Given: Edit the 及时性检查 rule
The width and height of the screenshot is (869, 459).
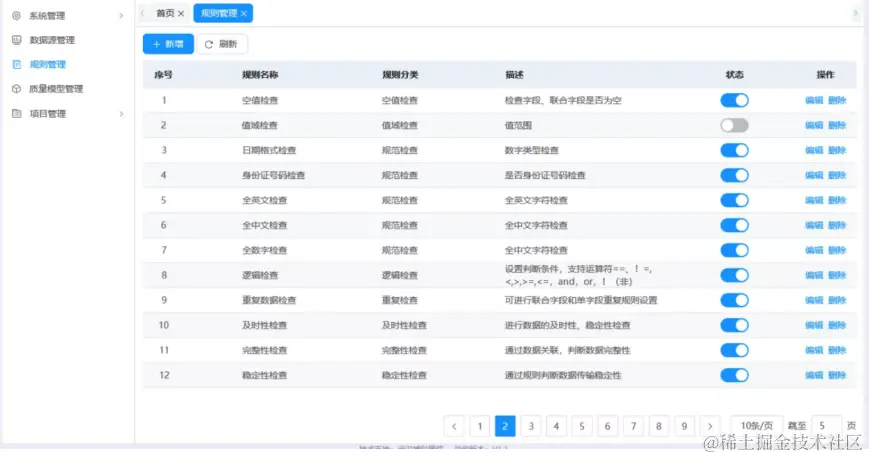Looking at the screenshot, I should coord(814,325).
